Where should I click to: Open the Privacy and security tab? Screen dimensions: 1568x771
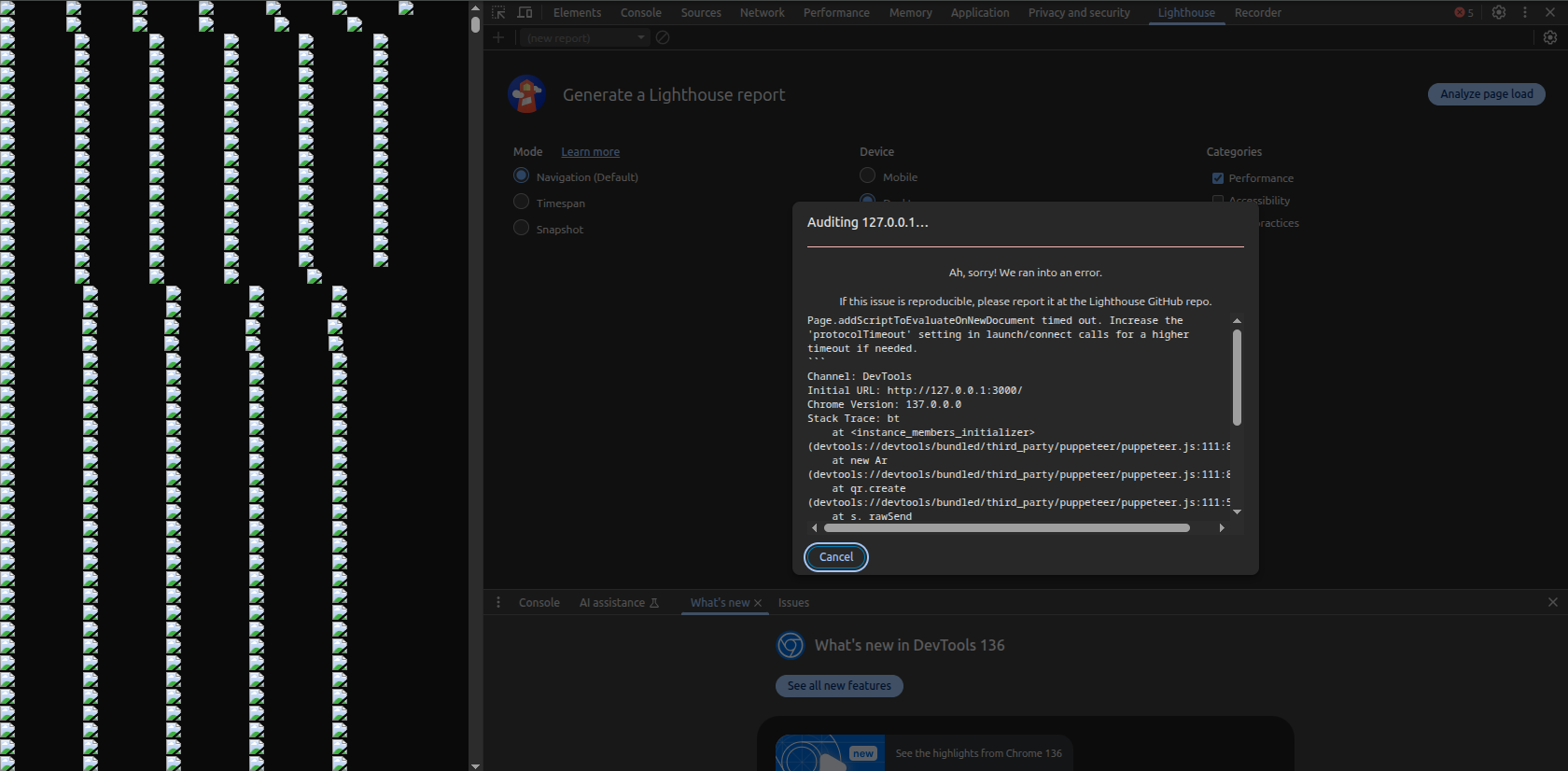pos(1079,12)
